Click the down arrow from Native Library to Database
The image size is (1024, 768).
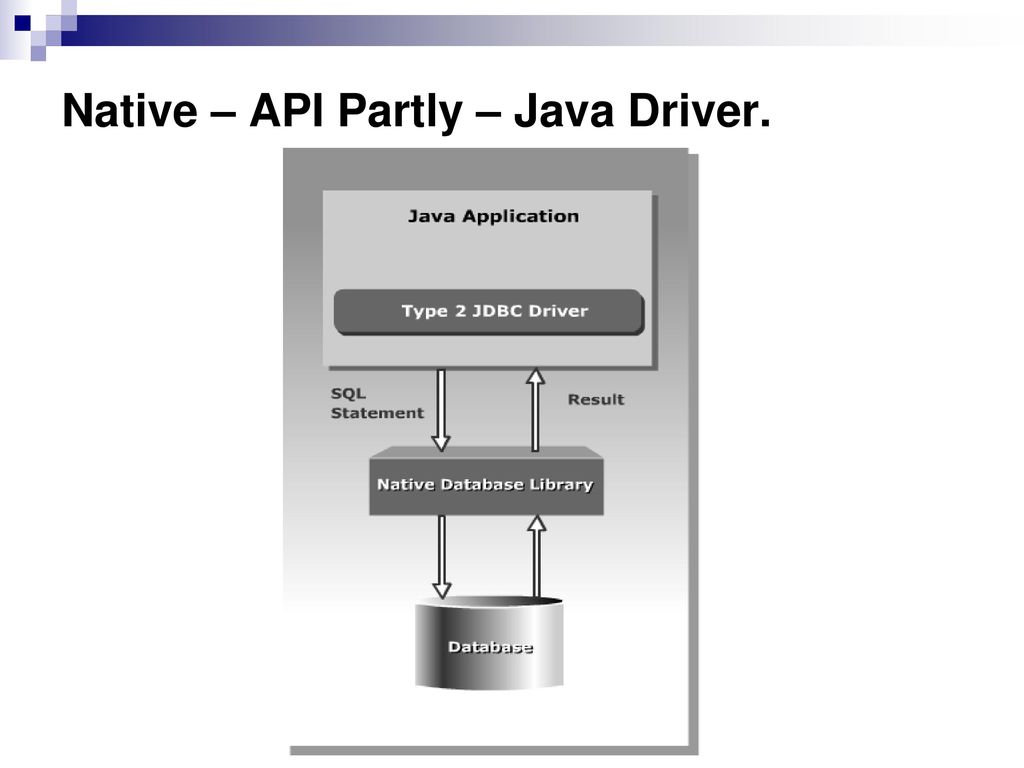442,556
